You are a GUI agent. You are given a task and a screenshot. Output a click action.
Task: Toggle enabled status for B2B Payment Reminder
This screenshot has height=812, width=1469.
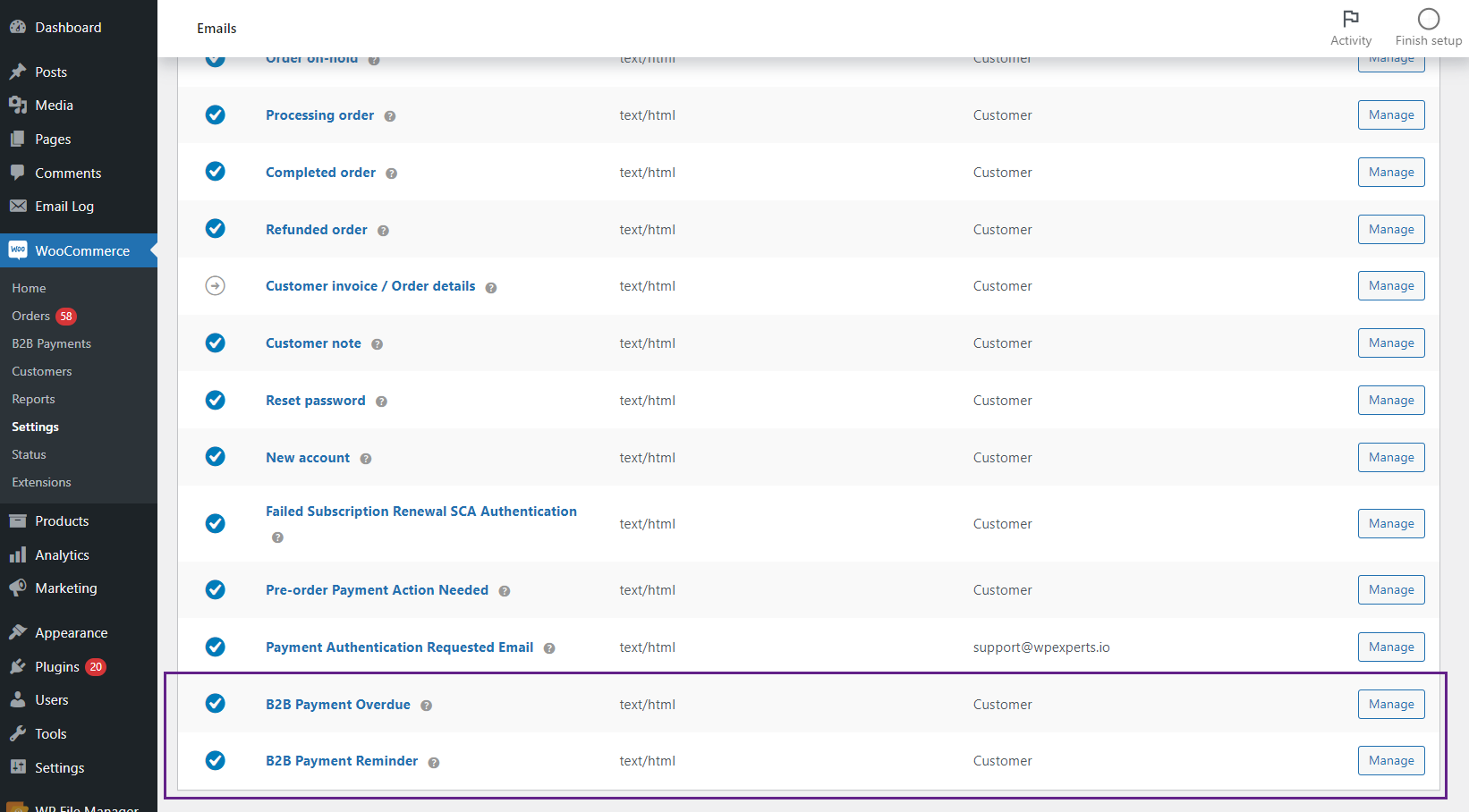tap(216, 760)
